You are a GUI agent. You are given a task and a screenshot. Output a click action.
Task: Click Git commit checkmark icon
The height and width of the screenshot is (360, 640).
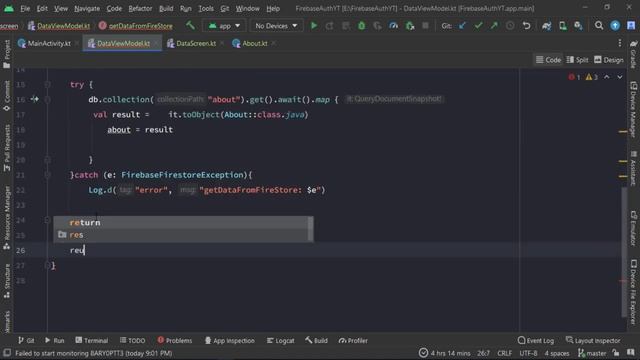[478, 26]
